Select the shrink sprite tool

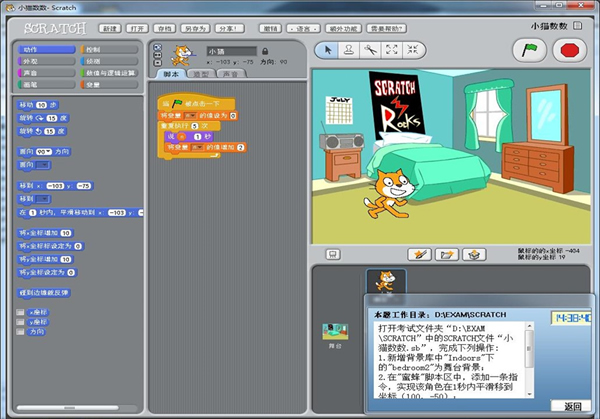coord(412,49)
